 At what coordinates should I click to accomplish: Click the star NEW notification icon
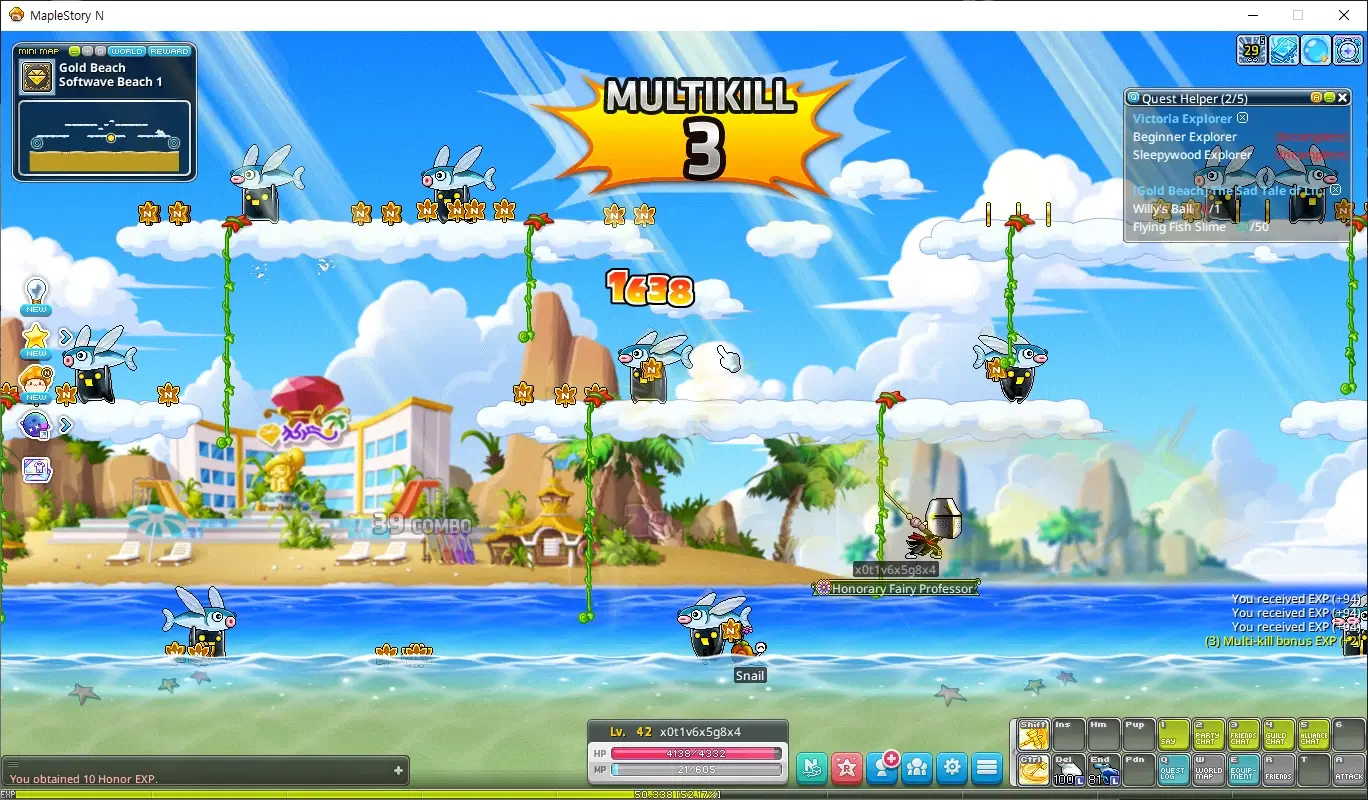point(36,340)
